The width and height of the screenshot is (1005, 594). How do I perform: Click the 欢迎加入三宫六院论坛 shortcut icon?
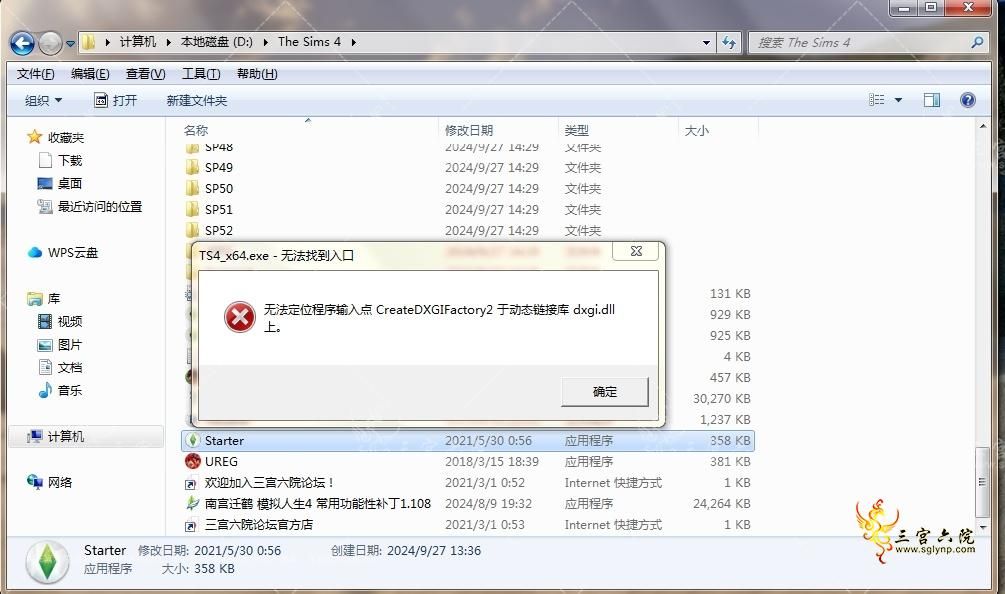pos(190,484)
